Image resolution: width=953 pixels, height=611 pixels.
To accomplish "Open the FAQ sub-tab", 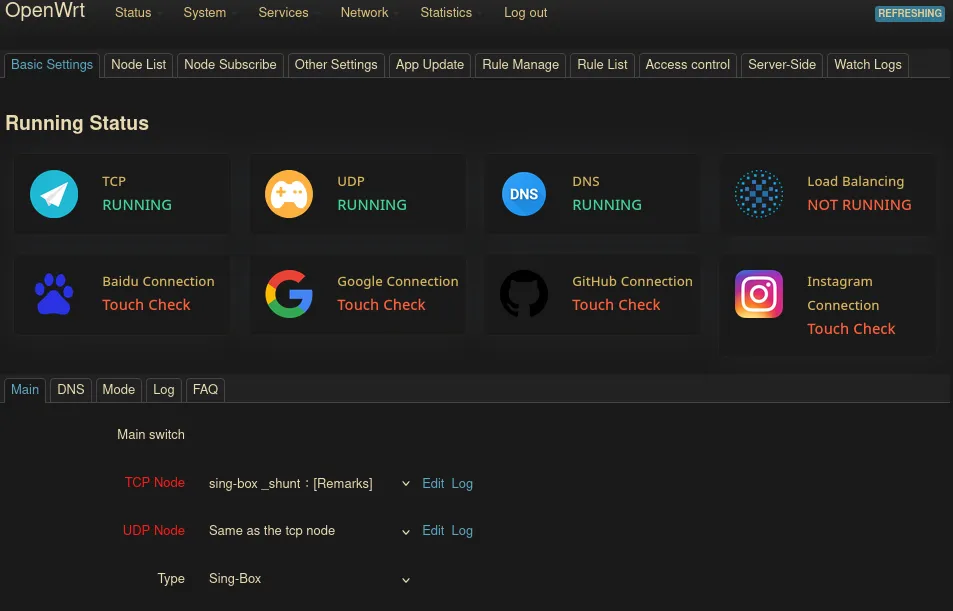I will (205, 390).
